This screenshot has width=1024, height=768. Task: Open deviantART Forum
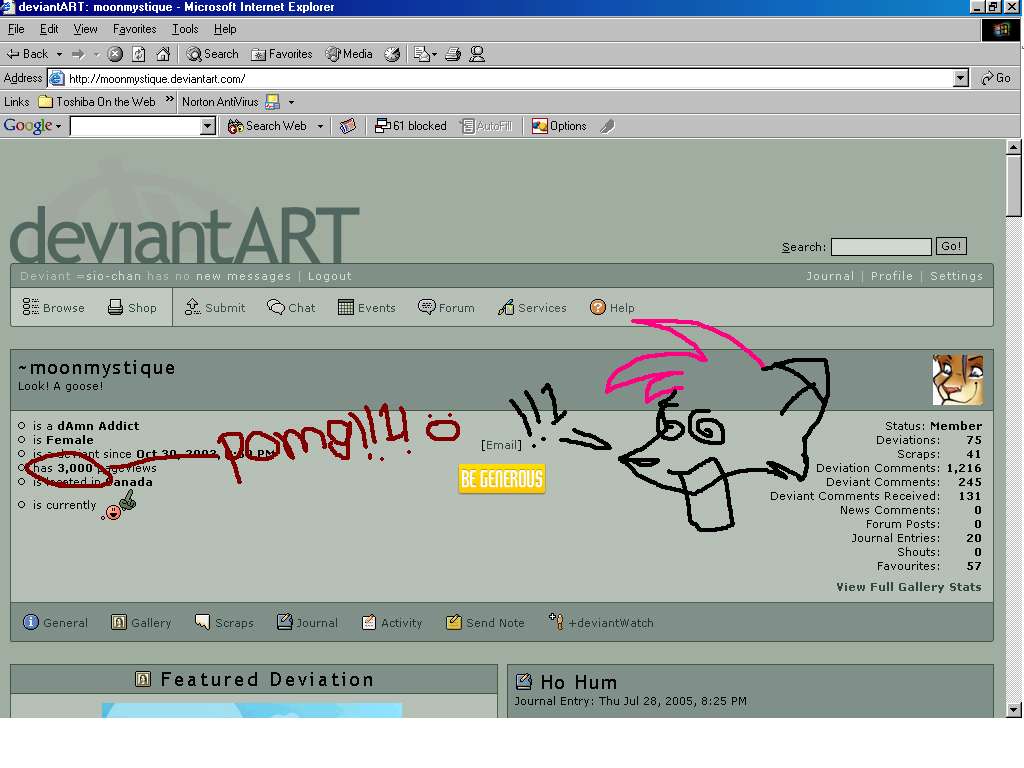(447, 308)
